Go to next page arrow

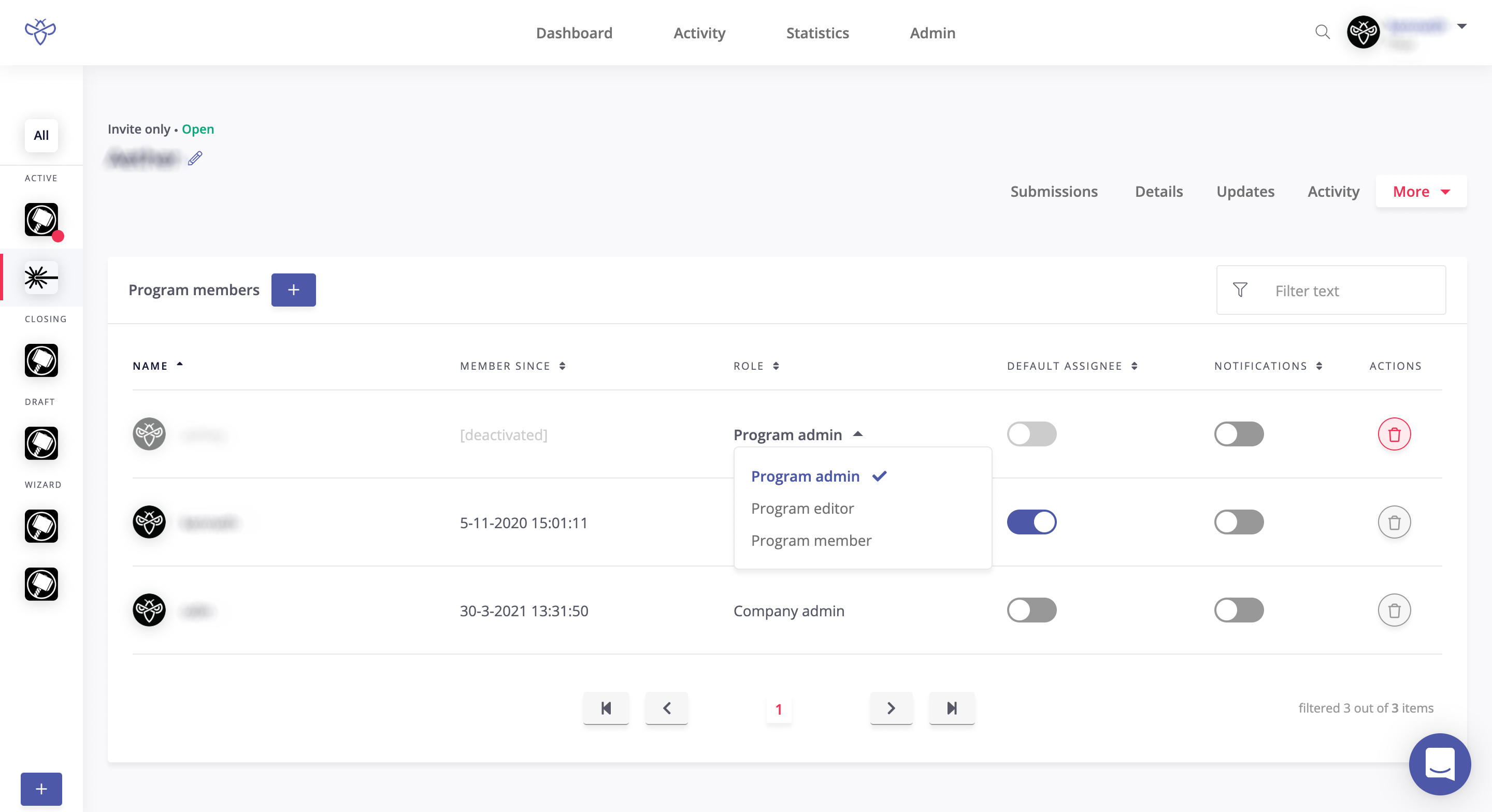pyautogui.click(x=891, y=708)
